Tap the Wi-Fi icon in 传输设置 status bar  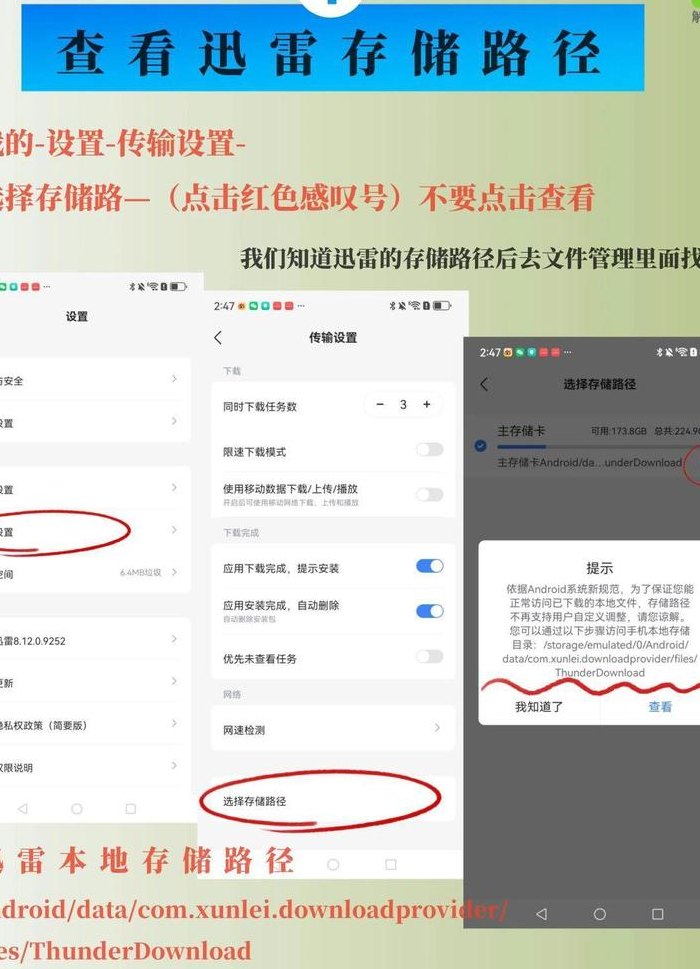click(x=415, y=305)
